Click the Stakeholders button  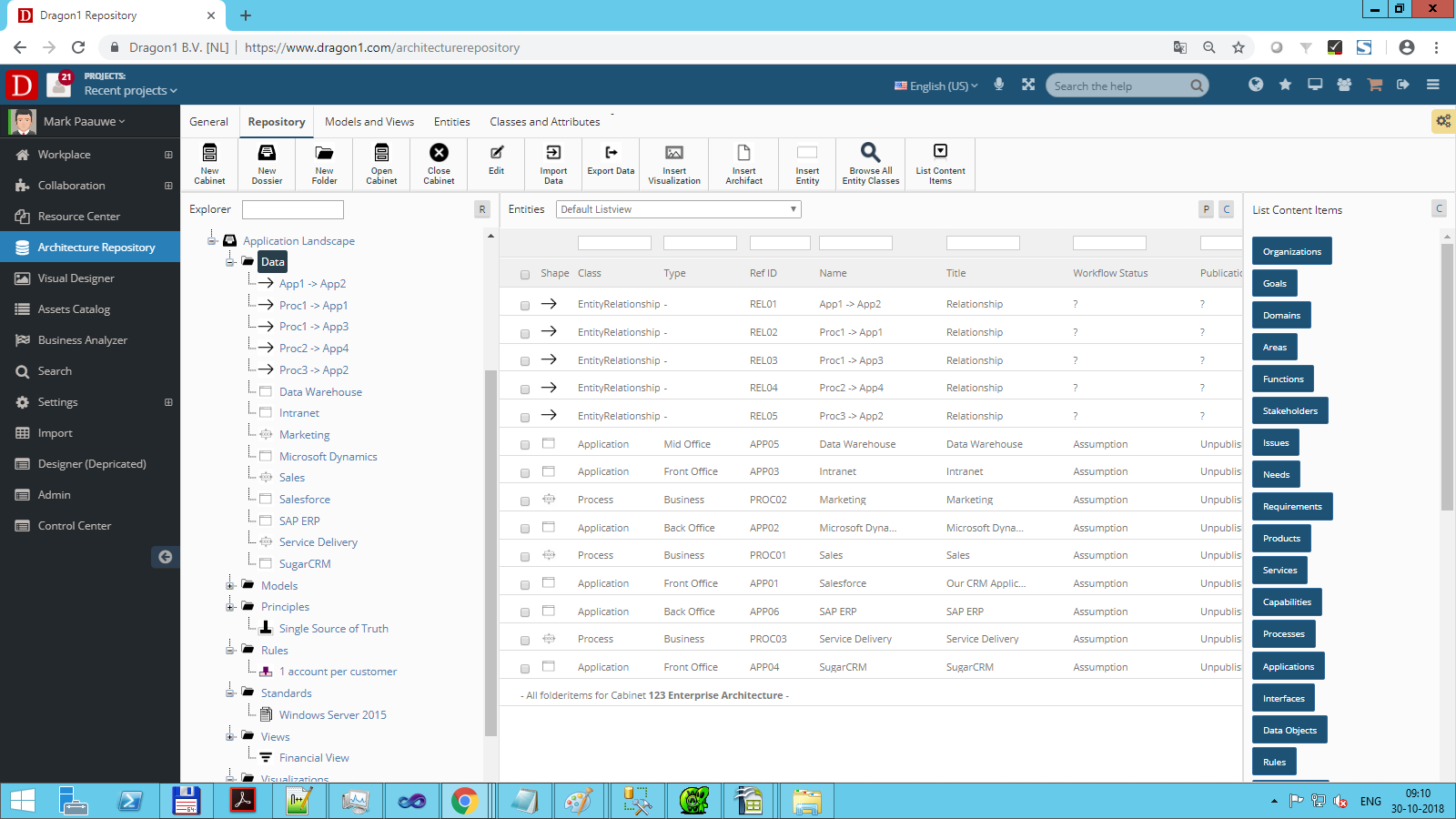(x=1290, y=410)
